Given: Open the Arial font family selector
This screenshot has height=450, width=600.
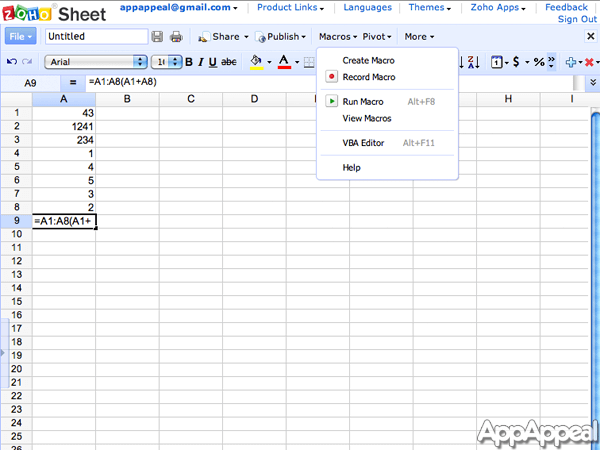Looking at the screenshot, I should [x=96, y=62].
